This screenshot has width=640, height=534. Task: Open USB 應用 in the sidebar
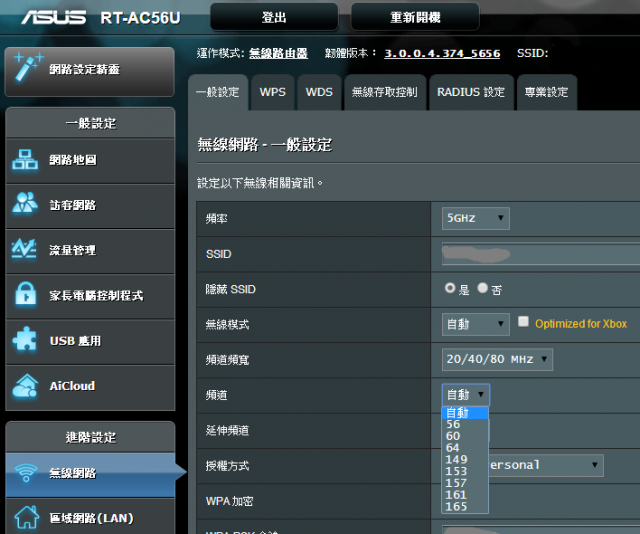tap(90, 342)
